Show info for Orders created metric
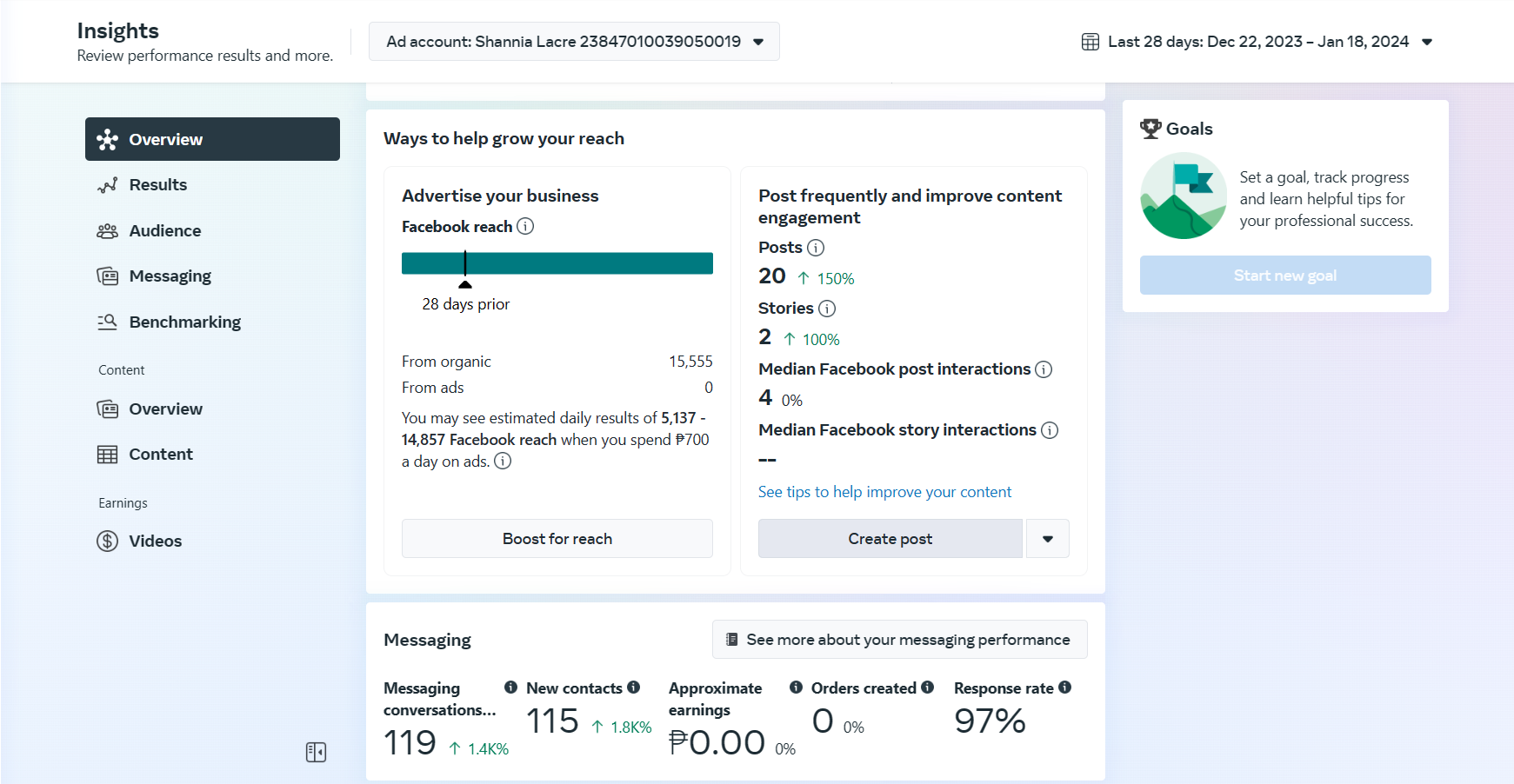1514x784 pixels. coord(927,688)
